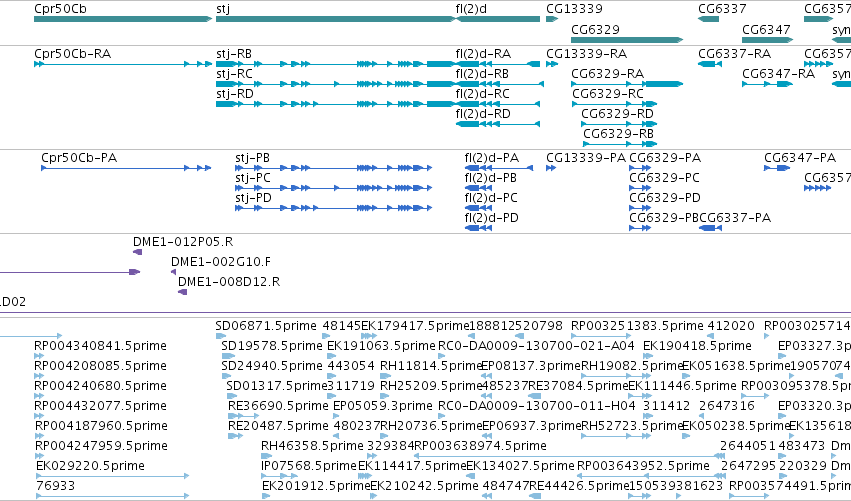Viewport: 851px width, 501px height.
Task: Select the fl(2)d-PA protein label
Action: (492, 158)
